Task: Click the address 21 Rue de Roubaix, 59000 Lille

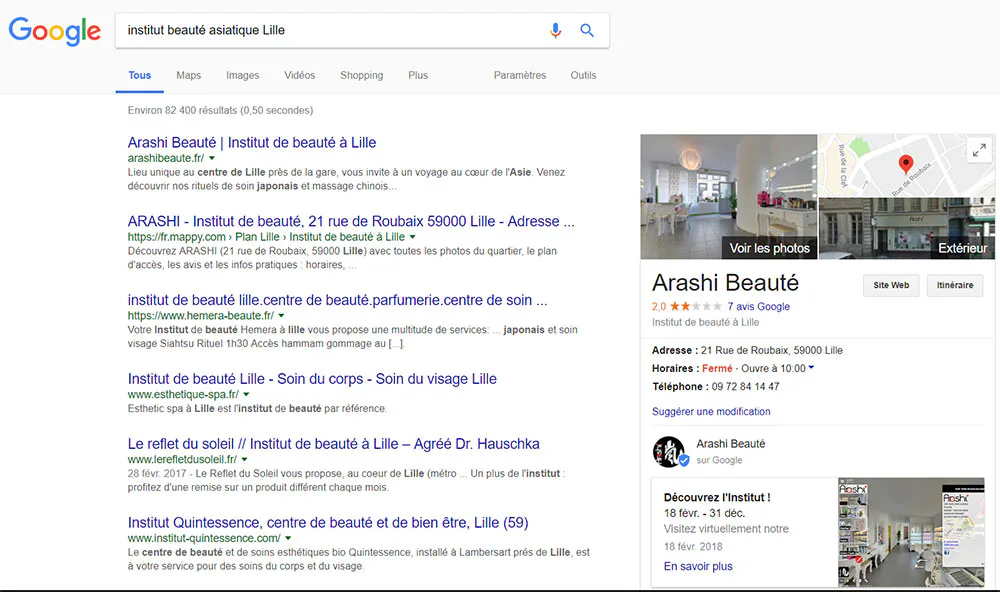Action: point(772,350)
